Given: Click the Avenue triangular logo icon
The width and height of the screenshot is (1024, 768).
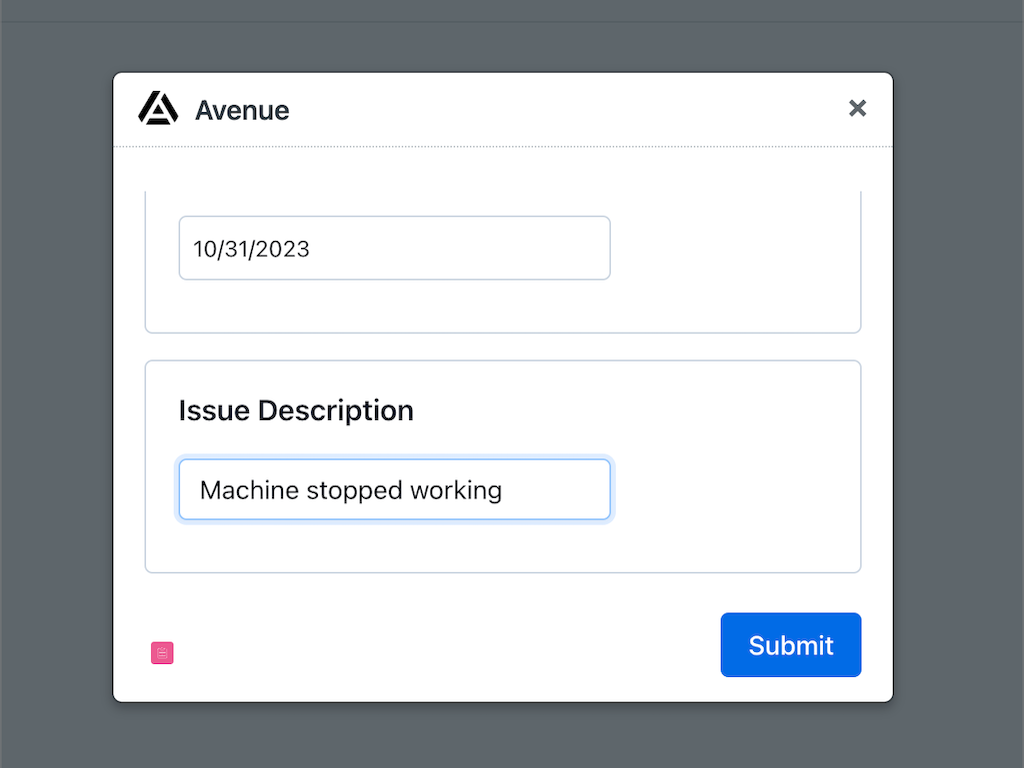Looking at the screenshot, I should click(158, 108).
